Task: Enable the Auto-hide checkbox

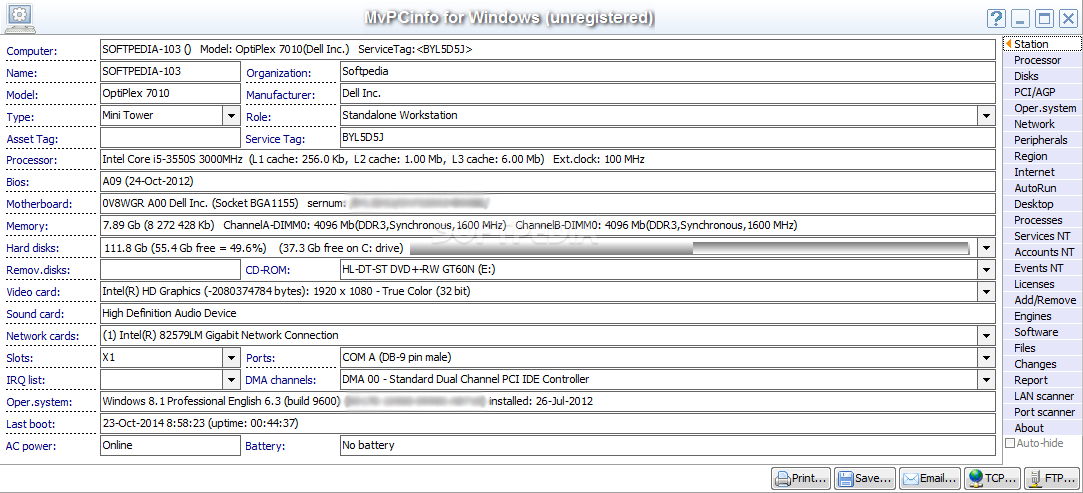Action: point(1010,443)
